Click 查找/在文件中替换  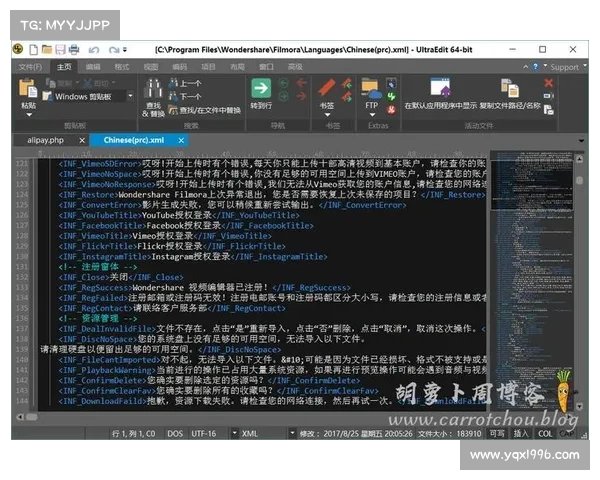(205, 110)
